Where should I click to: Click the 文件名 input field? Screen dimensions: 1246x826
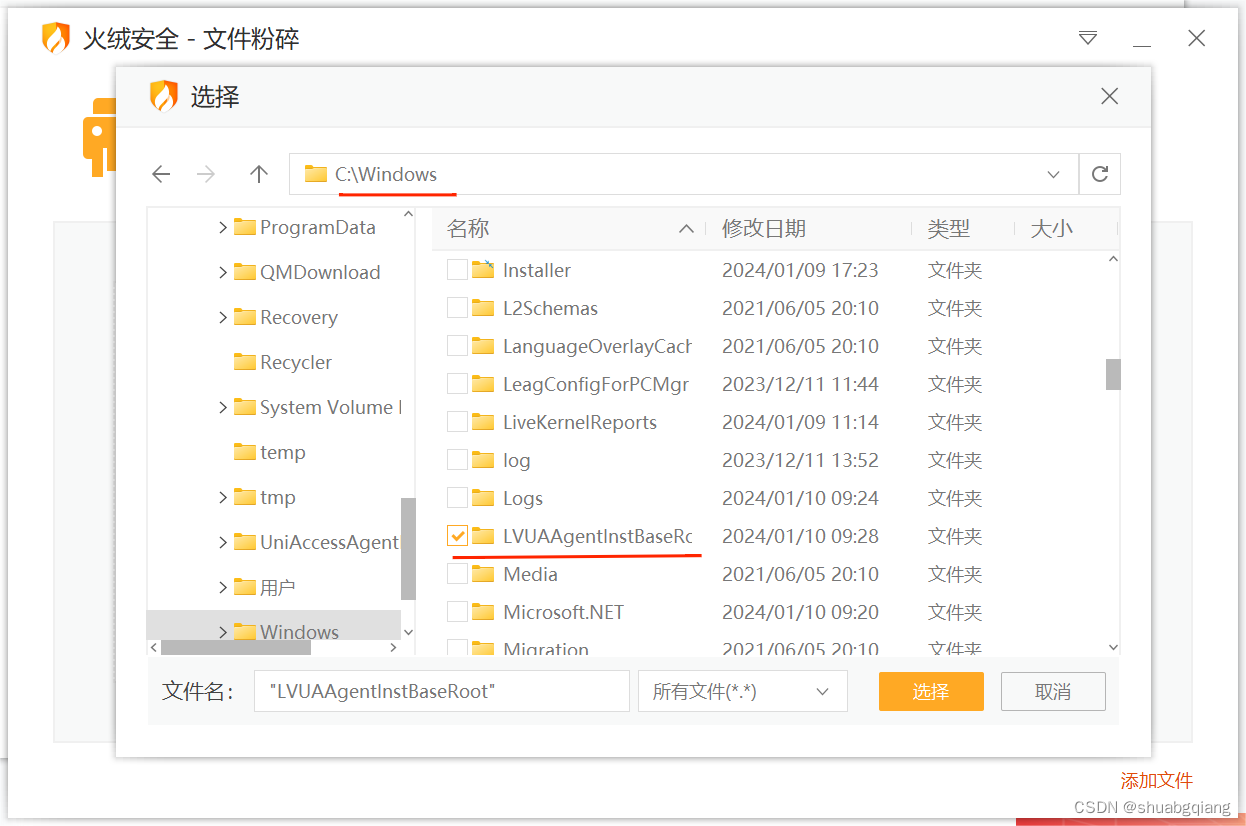pos(441,691)
